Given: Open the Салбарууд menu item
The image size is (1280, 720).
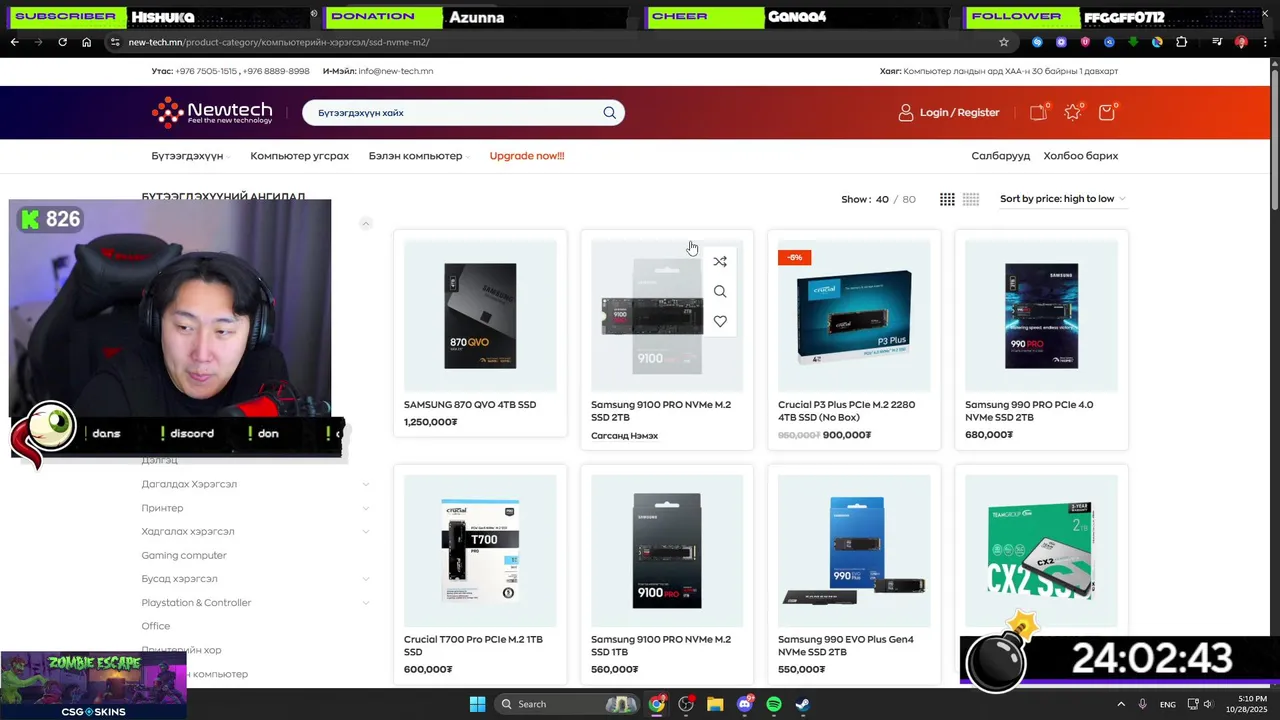Looking at the screenshot, I should coord(1000,156).
